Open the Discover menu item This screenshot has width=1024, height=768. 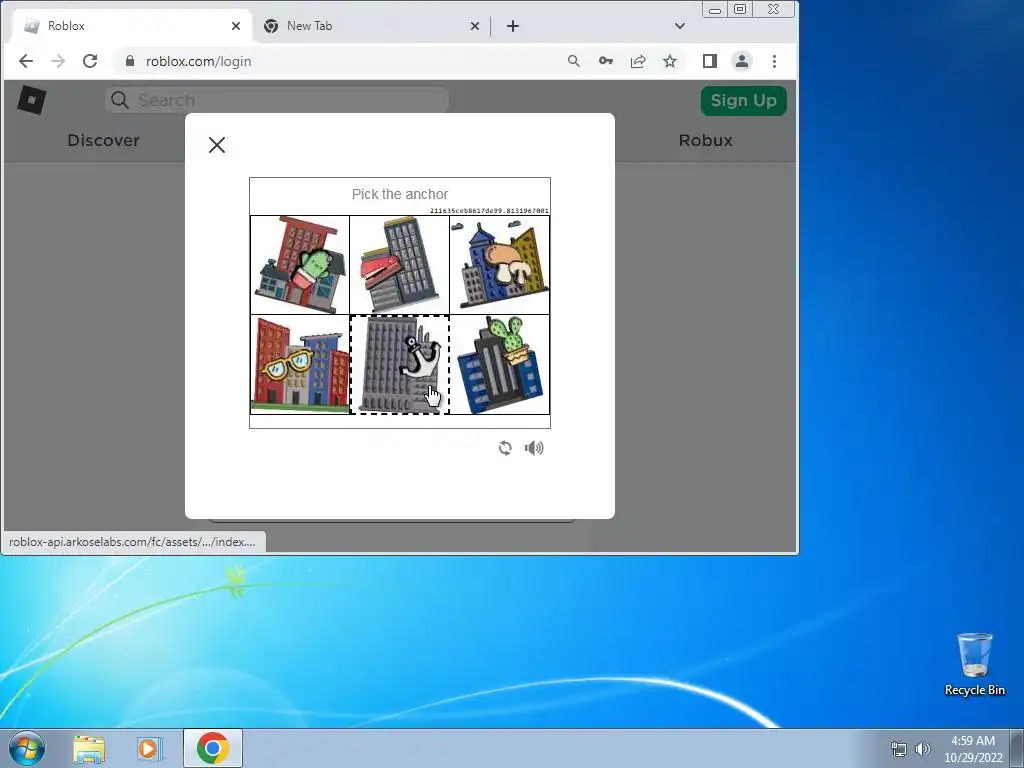click(103, 140)
